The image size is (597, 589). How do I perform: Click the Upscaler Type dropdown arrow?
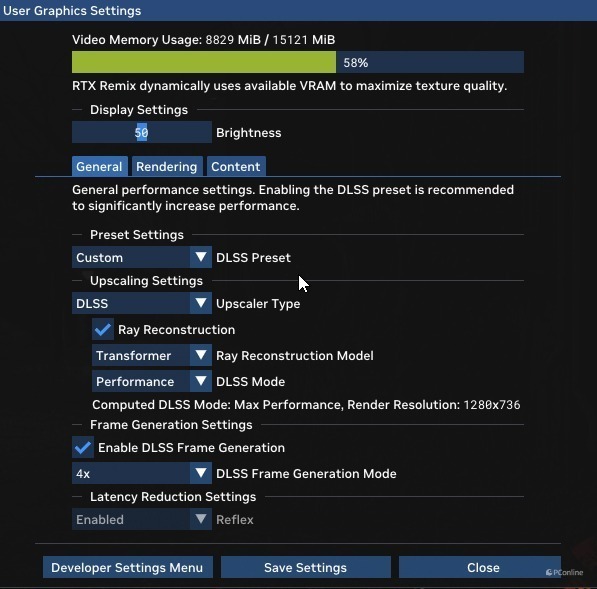(201, 303)
